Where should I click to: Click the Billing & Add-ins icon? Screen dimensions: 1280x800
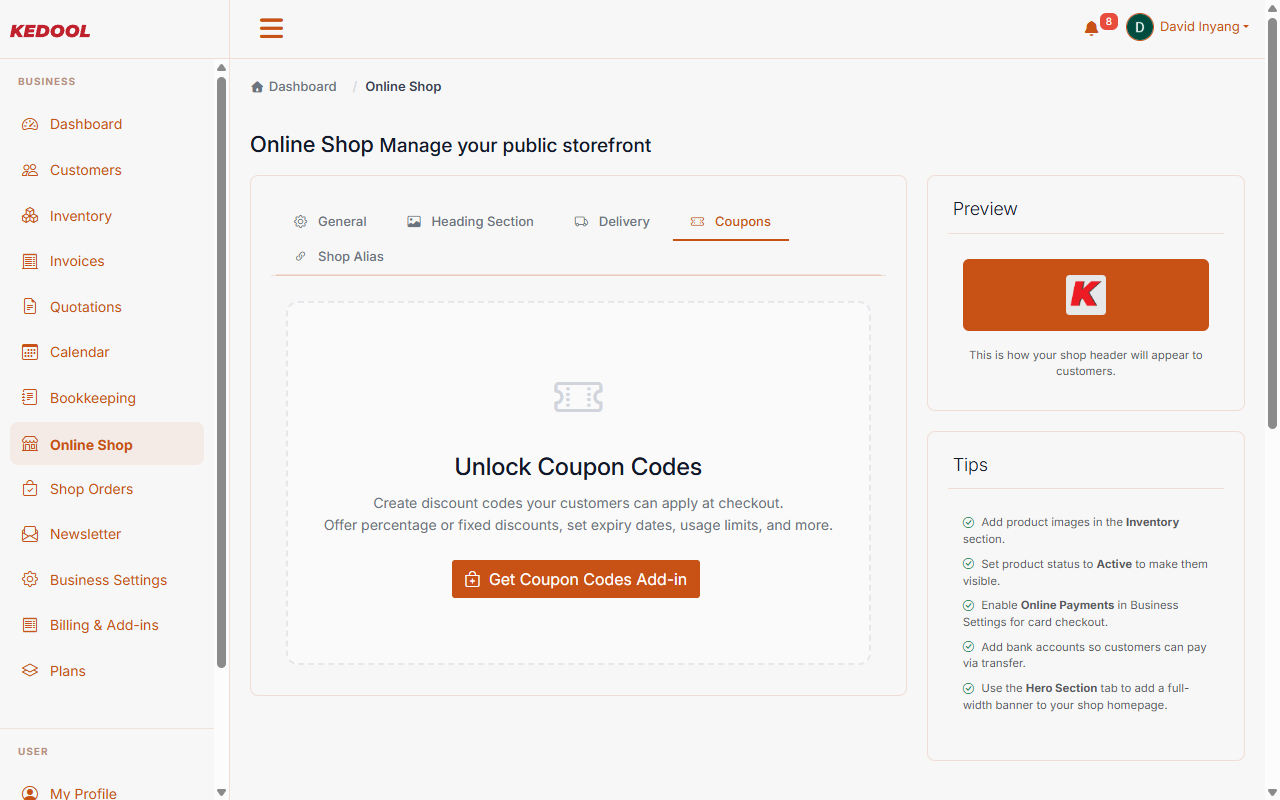pos(30,625)
